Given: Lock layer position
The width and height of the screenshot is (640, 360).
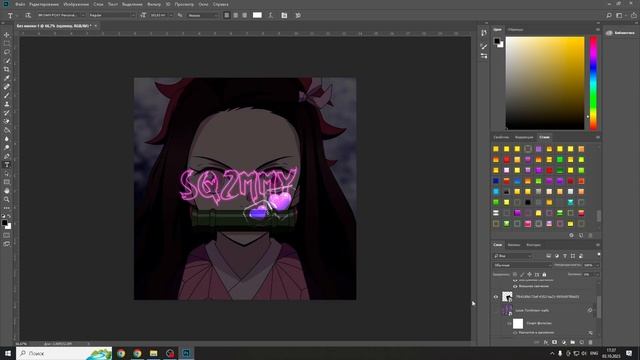Looking at the screenshot, I should click(529, 275).
